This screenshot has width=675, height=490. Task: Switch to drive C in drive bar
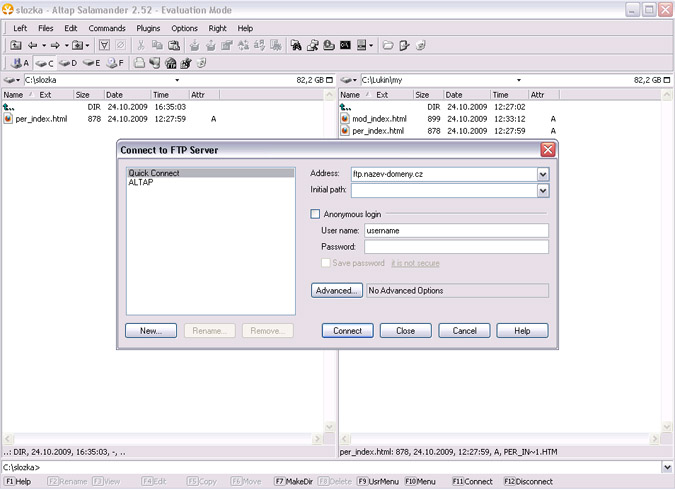tap(45, 62)
